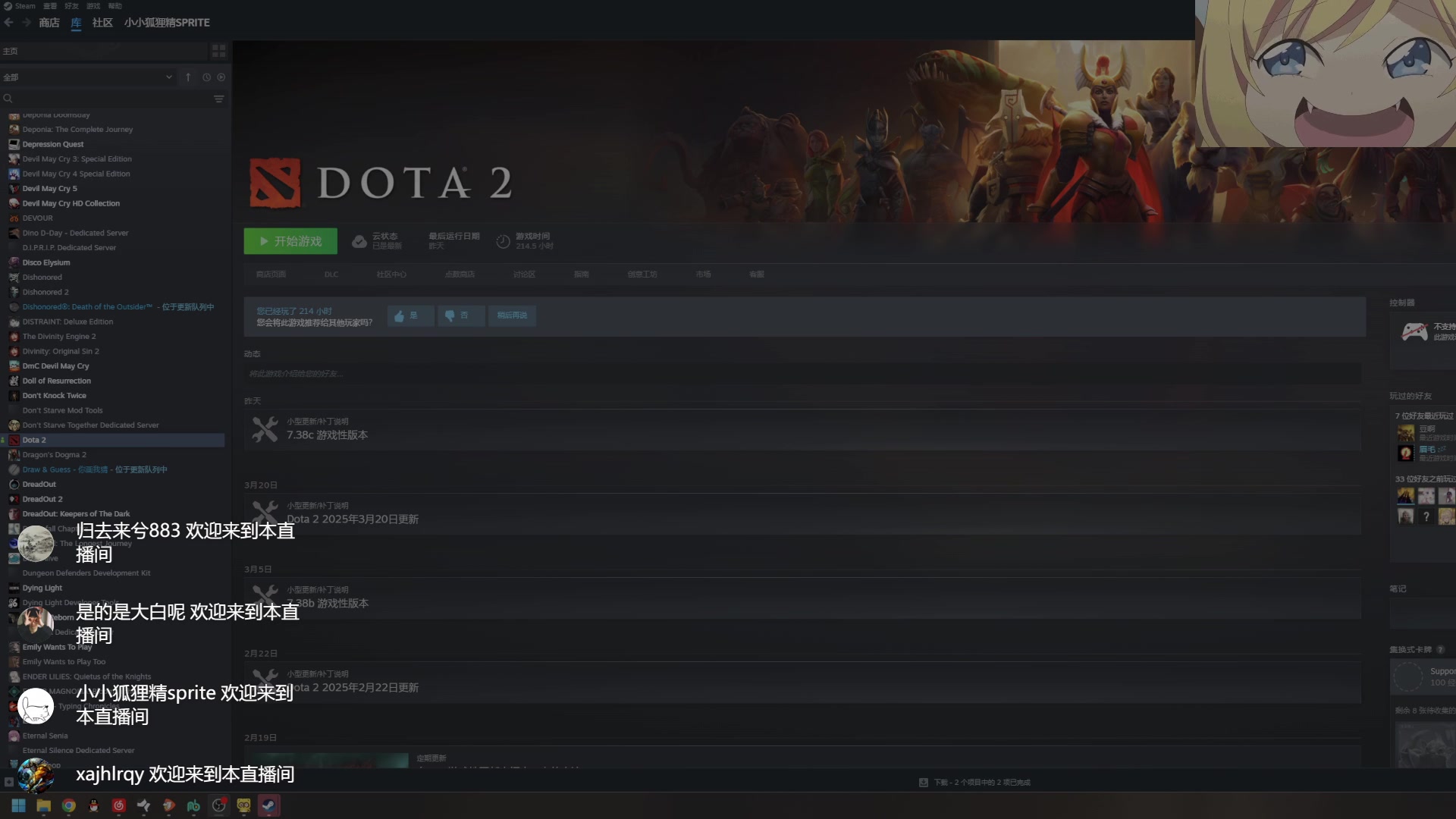Switch to the 库 library tab

coord(76,23)
